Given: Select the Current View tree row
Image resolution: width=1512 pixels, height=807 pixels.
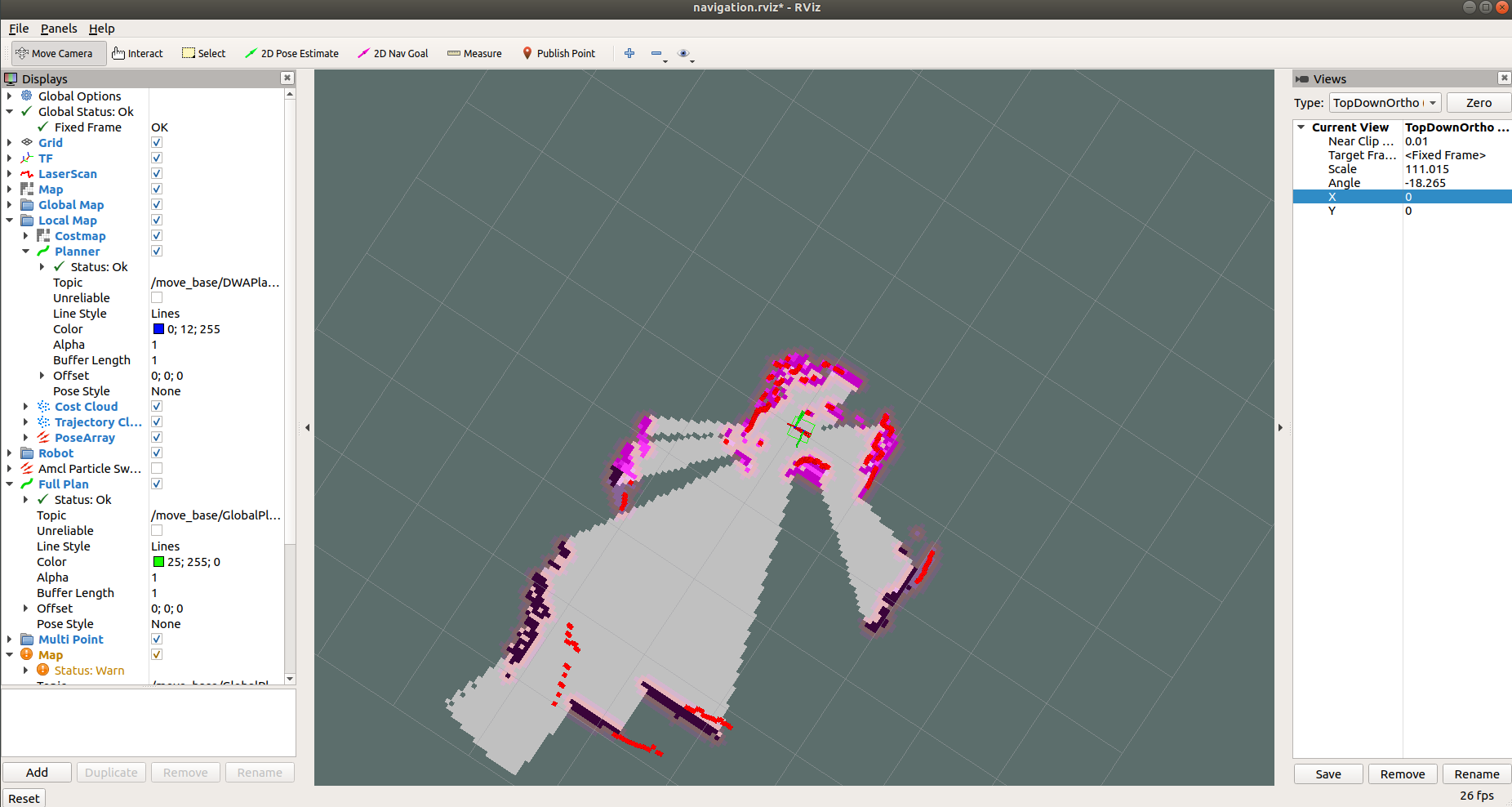Looking at the screenshot, I should point(1402,127).
